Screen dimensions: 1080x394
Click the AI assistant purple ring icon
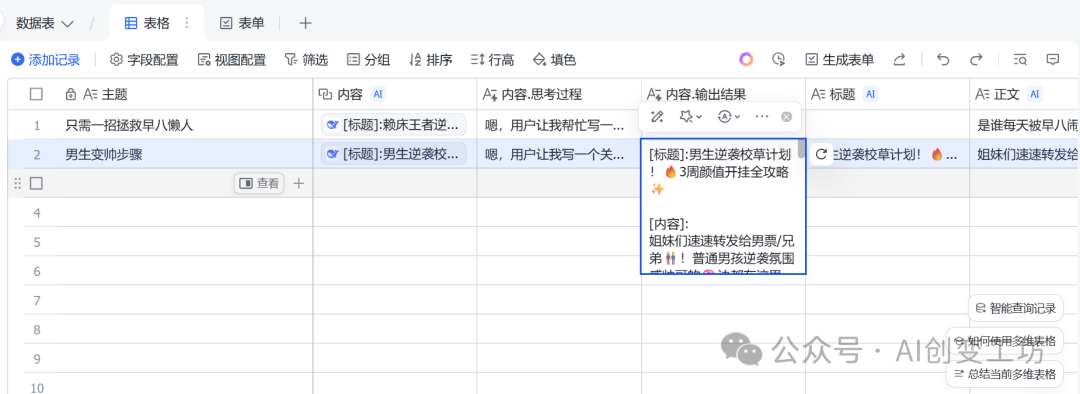coord(746,59)
